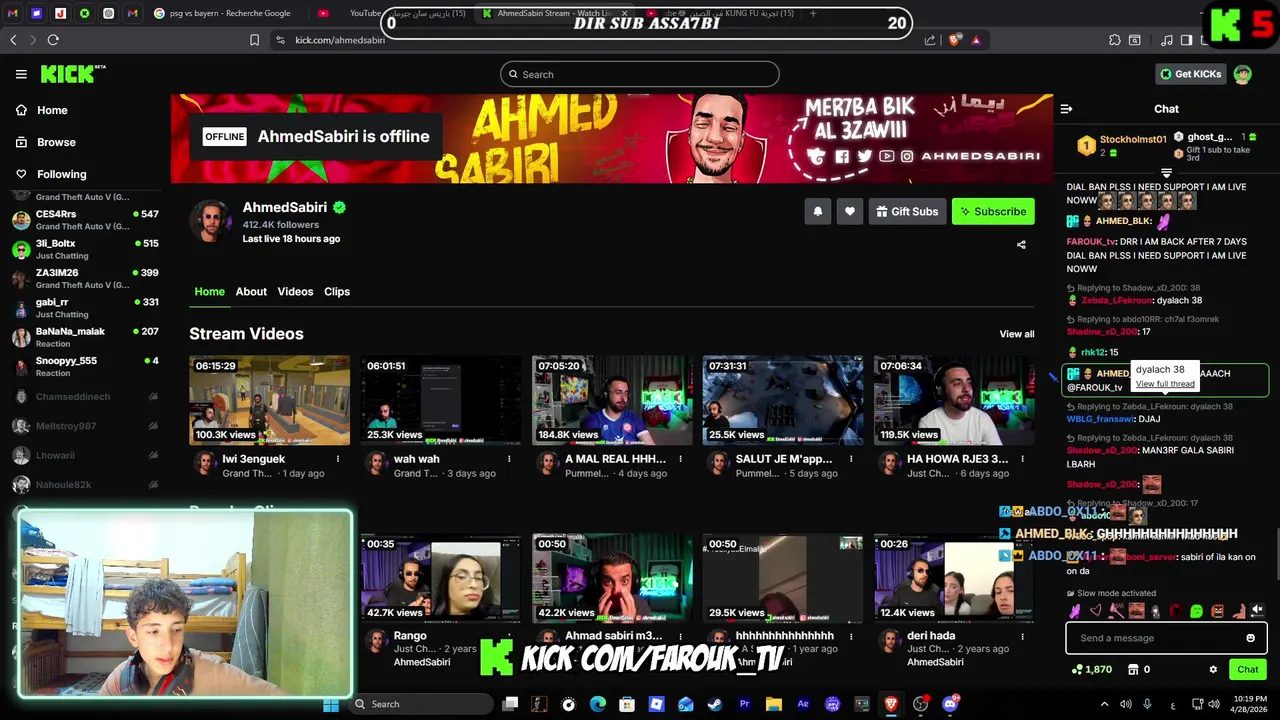Click the heart follow icon button
This screenshot has height=720, width=1280.
click(x=849, y=211)
